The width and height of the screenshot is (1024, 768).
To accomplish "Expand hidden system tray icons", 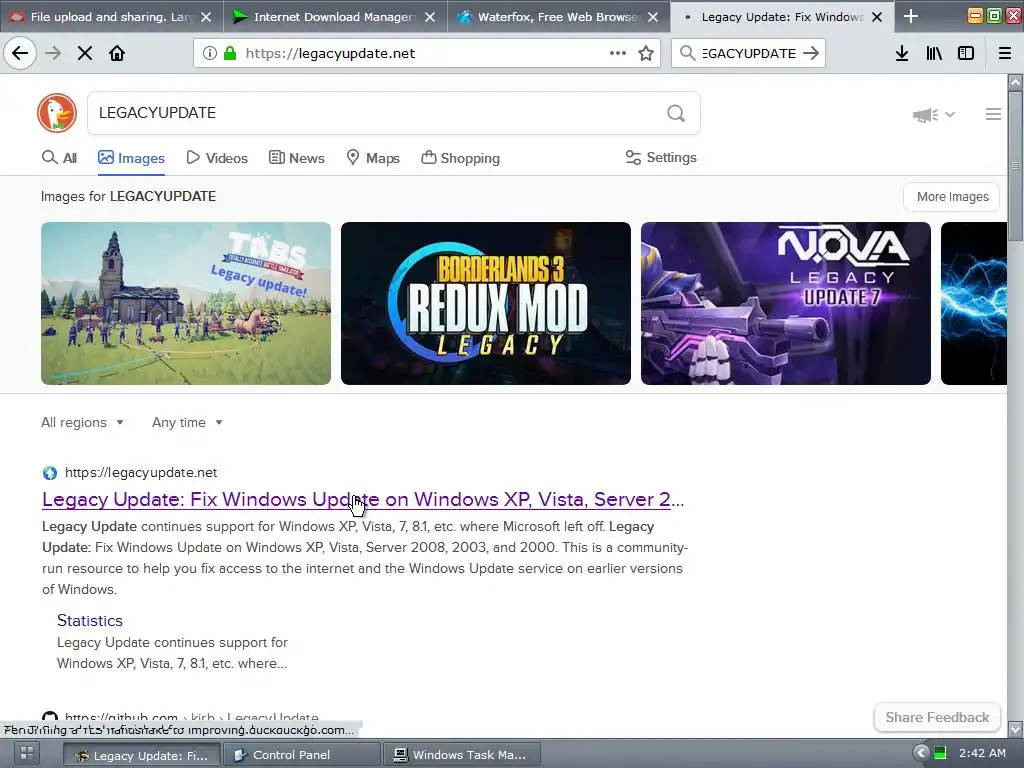I will coord(921,753).
